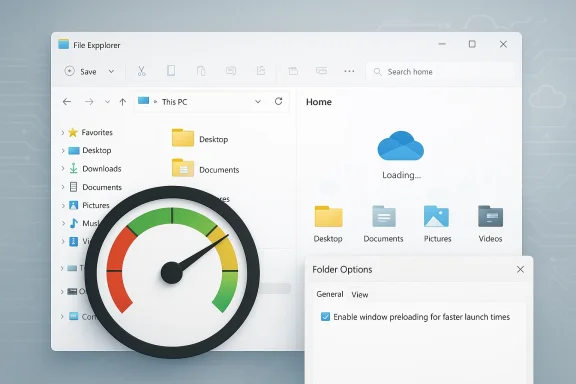The width and height of the screenshot is (576, 384).
Task: Click This PC in address bar
Action: (x=174, y=102)
